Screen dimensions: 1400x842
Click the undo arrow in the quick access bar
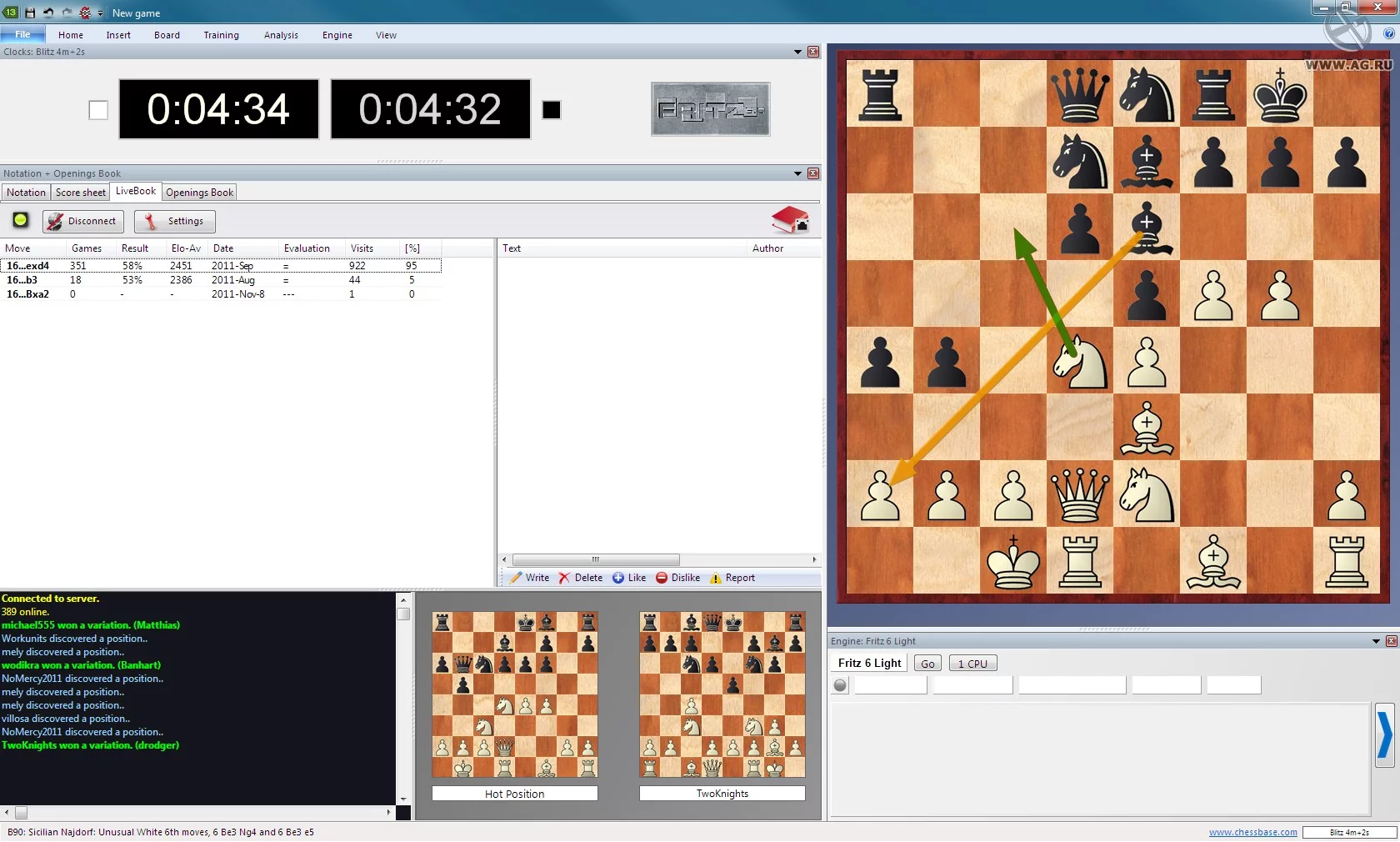coord(48,13)
